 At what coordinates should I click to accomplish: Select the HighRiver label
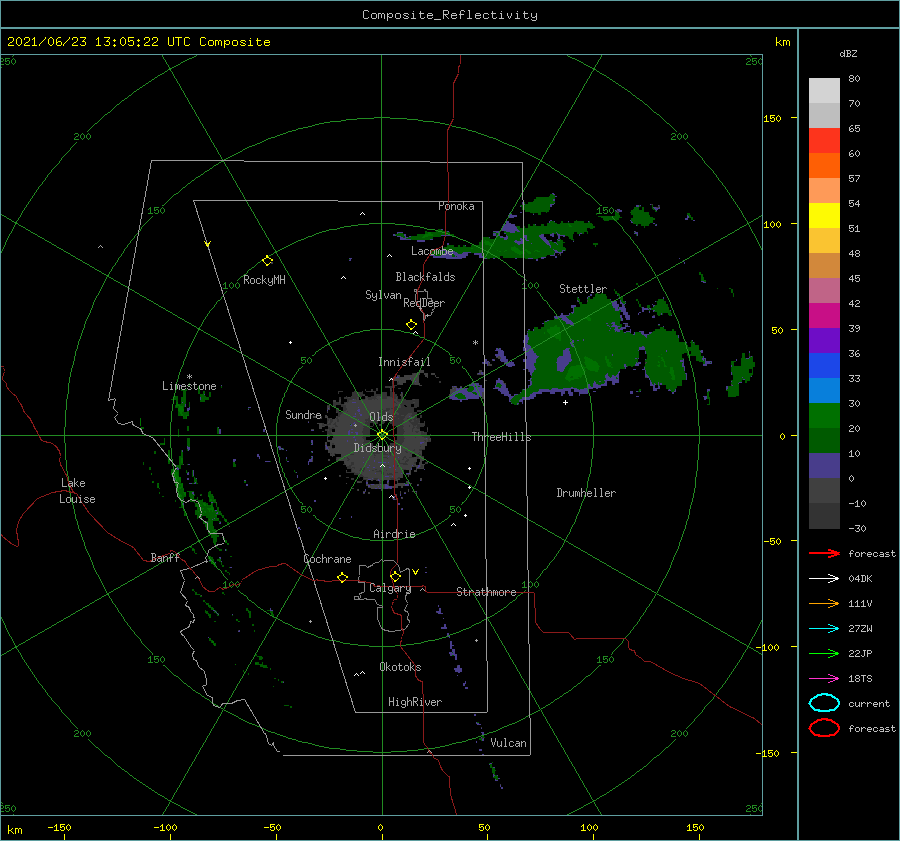pos(415,702)
